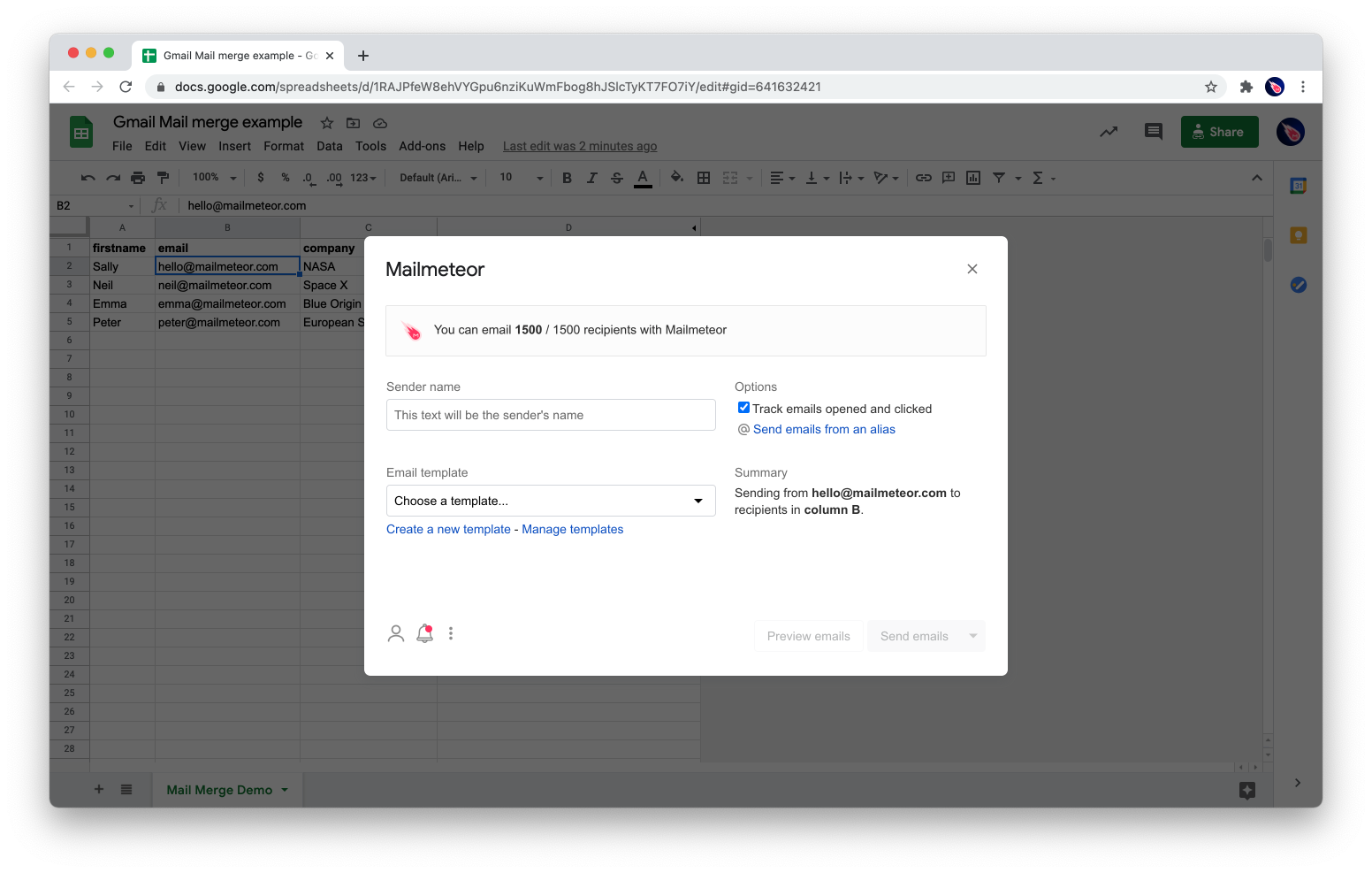Open vertical align dropdown
The image size is (1372, 873).
point(817,178)
